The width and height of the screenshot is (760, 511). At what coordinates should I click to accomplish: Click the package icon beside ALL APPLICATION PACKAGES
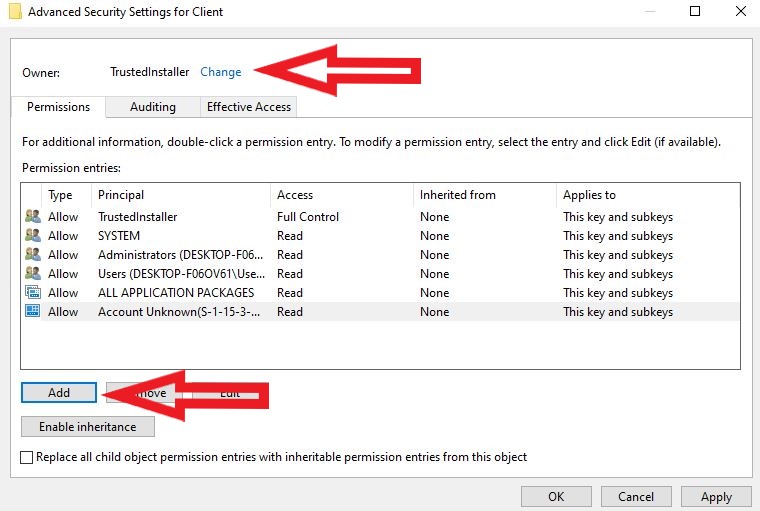[x=32, y=293]
